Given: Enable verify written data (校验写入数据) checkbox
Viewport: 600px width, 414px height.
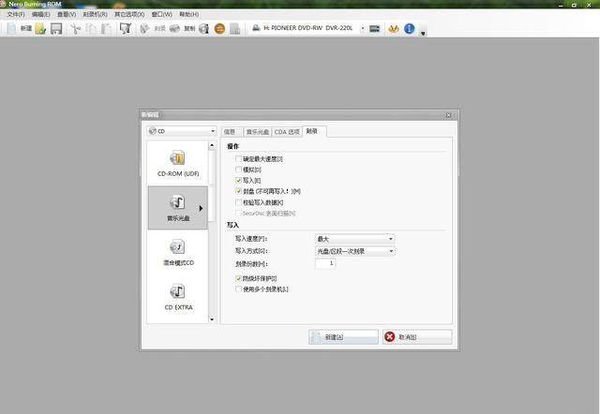Looking at the screenshot, I should tap(238, 202).
